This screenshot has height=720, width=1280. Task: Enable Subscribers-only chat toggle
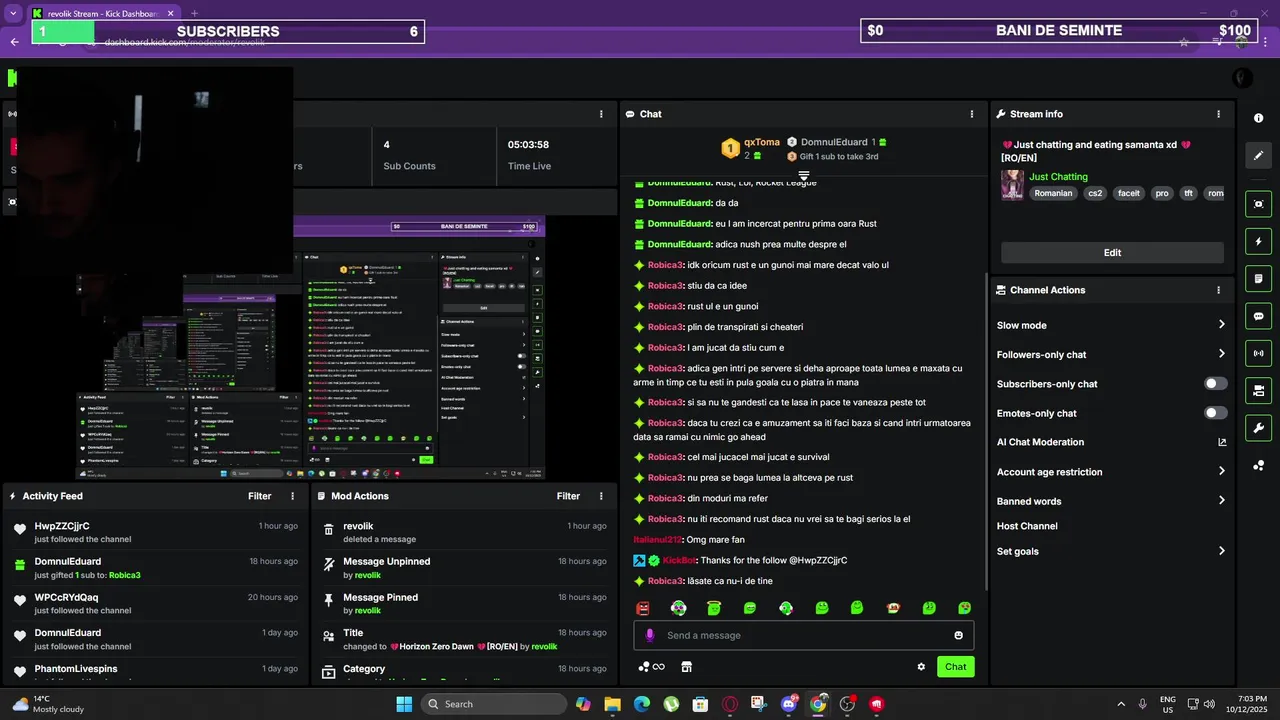pyautogui.click(x=1215, y=383)
